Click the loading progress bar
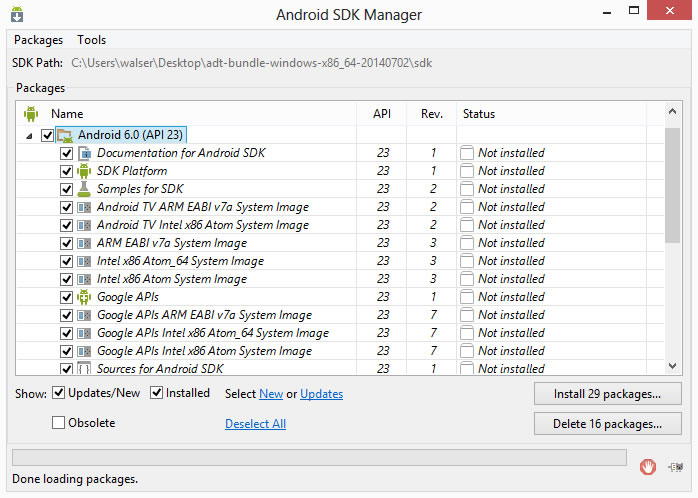The image size is (698, 498). (x=319, y=458)
